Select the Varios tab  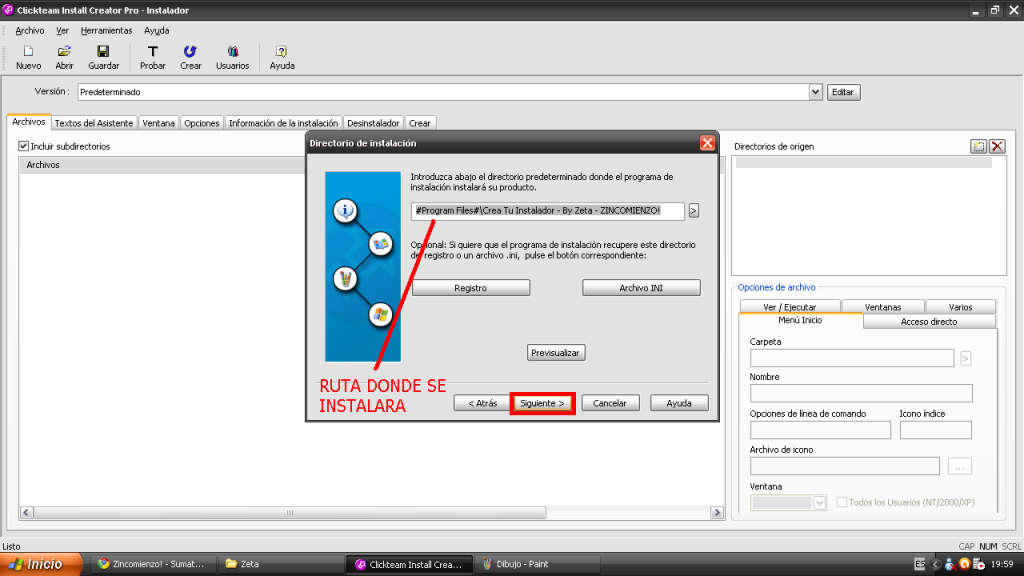pos(960,307)
